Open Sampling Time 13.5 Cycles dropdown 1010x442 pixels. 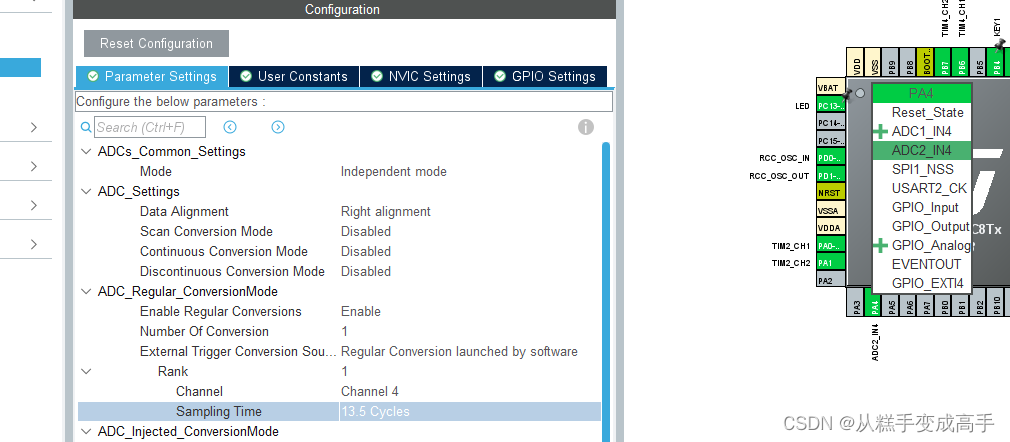(470, 412)
